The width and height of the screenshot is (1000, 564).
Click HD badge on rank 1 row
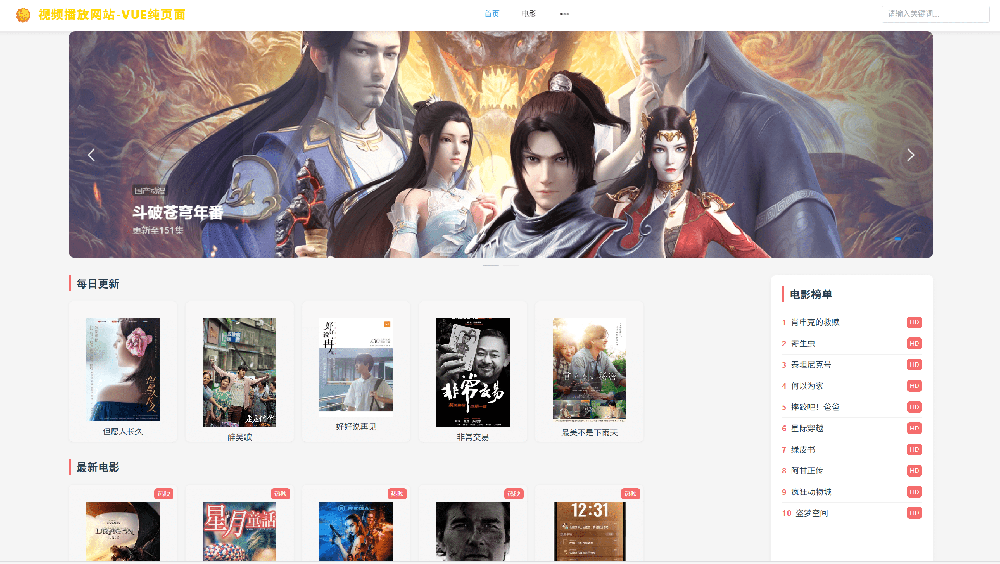pos(915,322)
